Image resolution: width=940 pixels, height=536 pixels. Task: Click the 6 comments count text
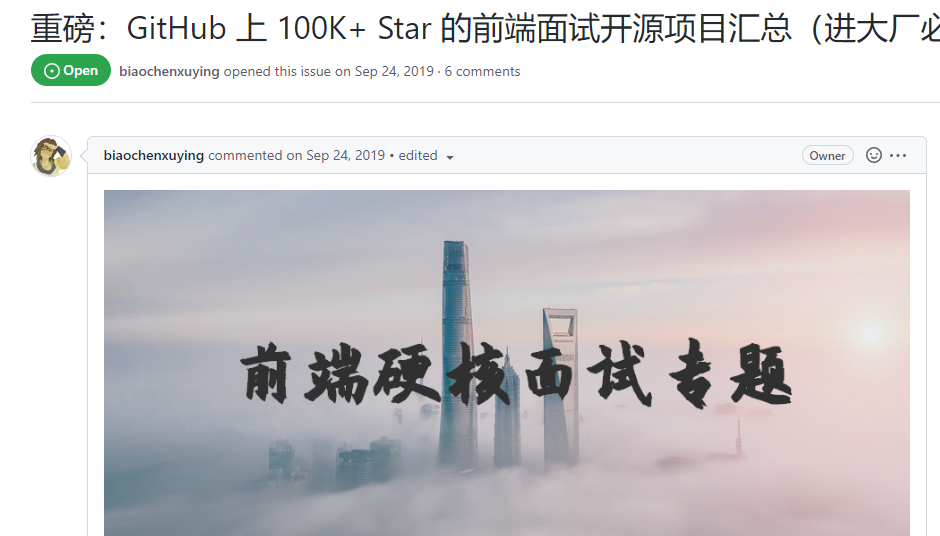482,71
